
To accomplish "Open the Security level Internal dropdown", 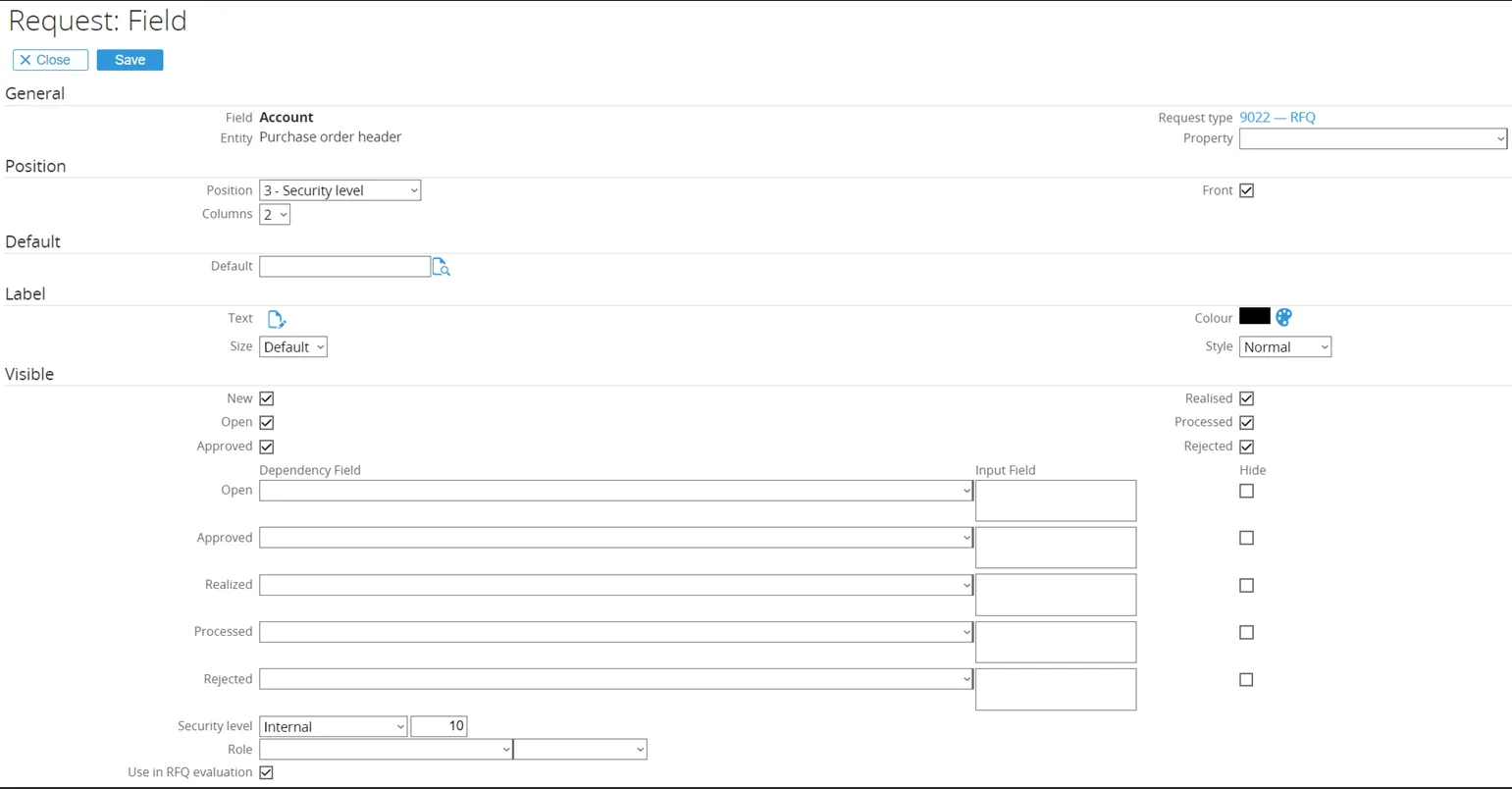I will tap(333, 726).
